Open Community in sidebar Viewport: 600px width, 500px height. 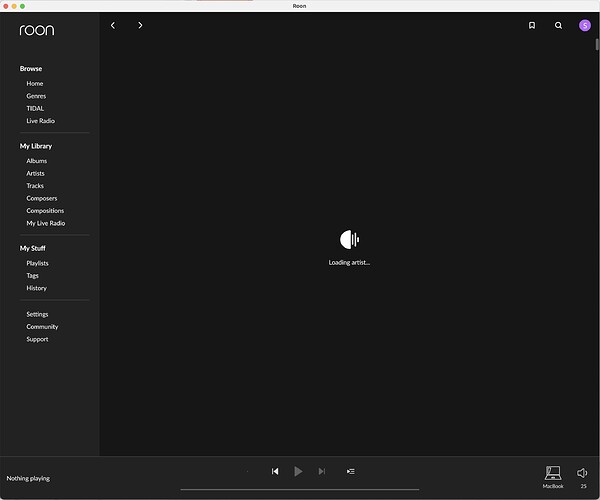coord(42,327)
